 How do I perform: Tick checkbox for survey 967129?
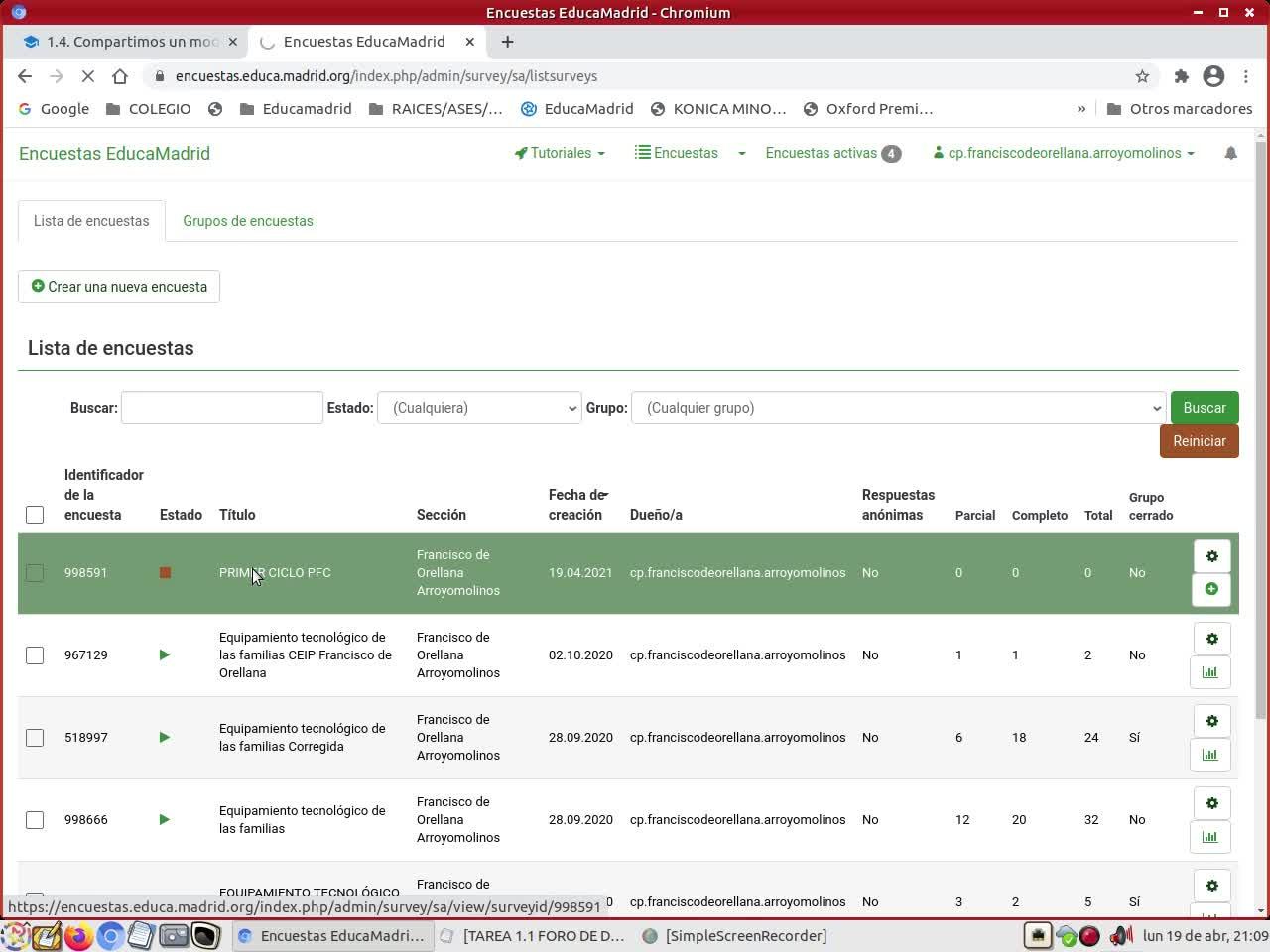35,655
